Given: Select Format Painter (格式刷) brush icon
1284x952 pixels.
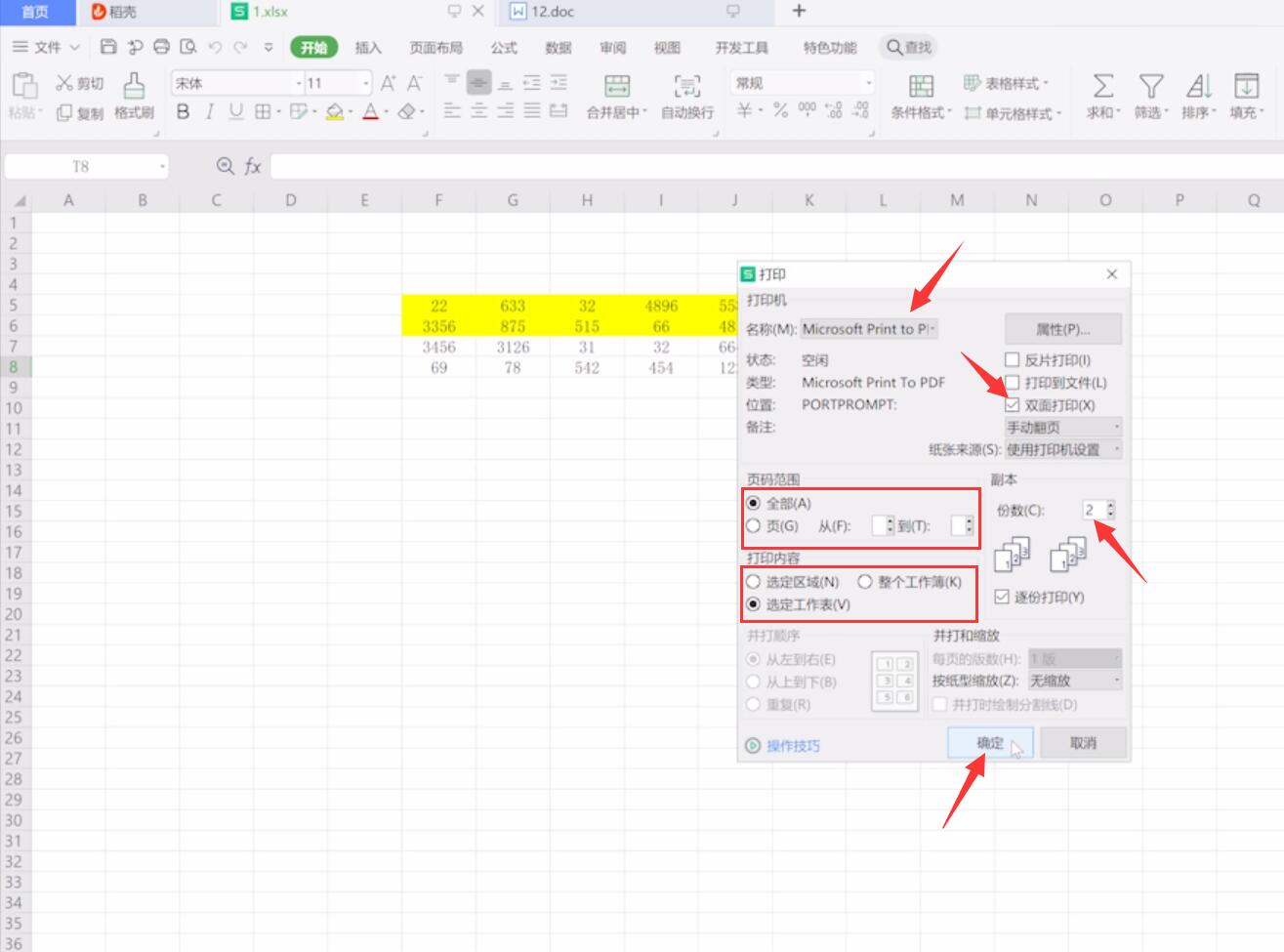Looking at the screenshot, I should pos(134,86).
